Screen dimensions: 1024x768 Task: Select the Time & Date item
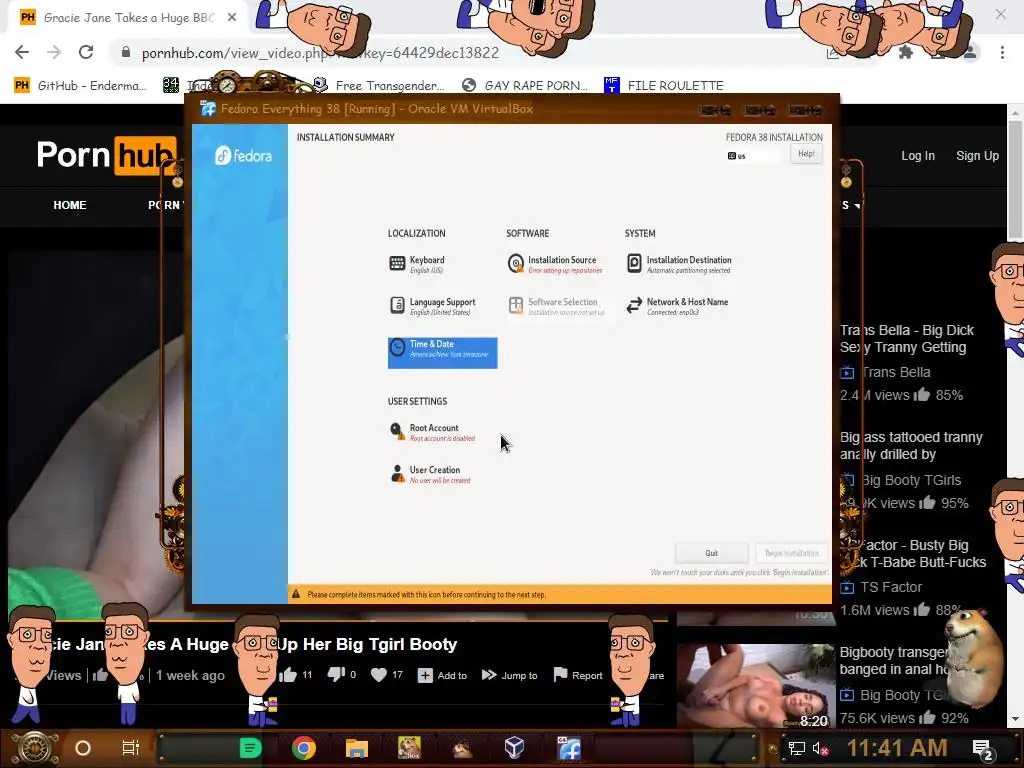click(x=442, y=353)
